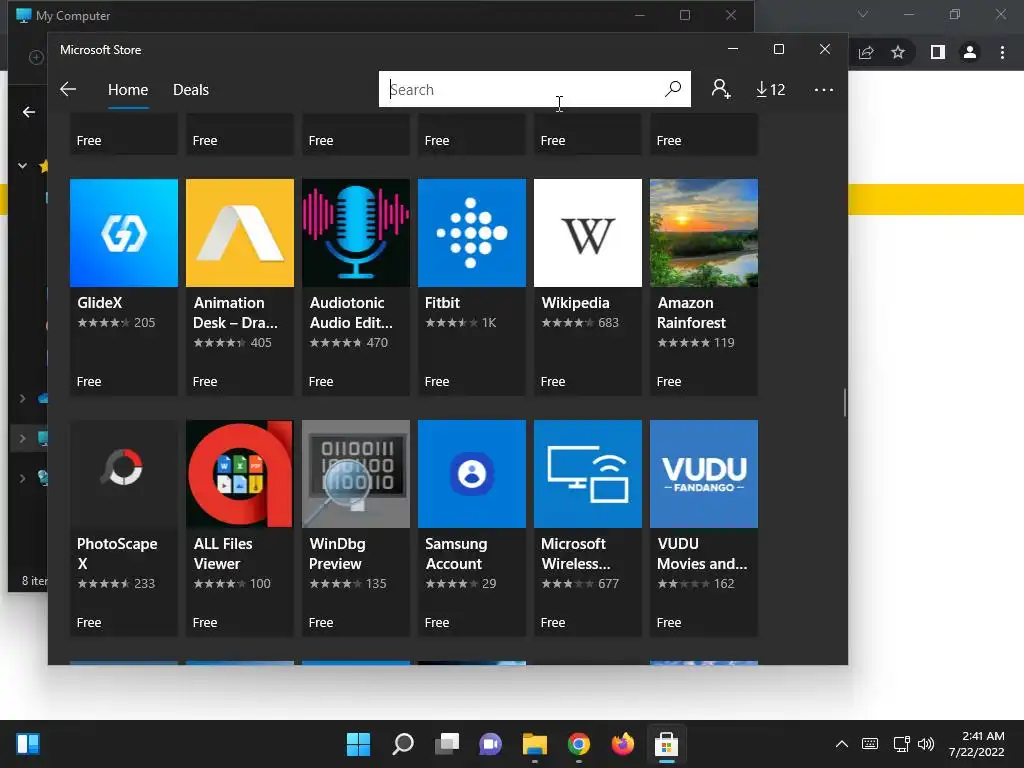Click Samsung Account title text
Image resolution: width=1024 pixels, height=768 pixels.
pyautogui.click(x=455, y=553)
